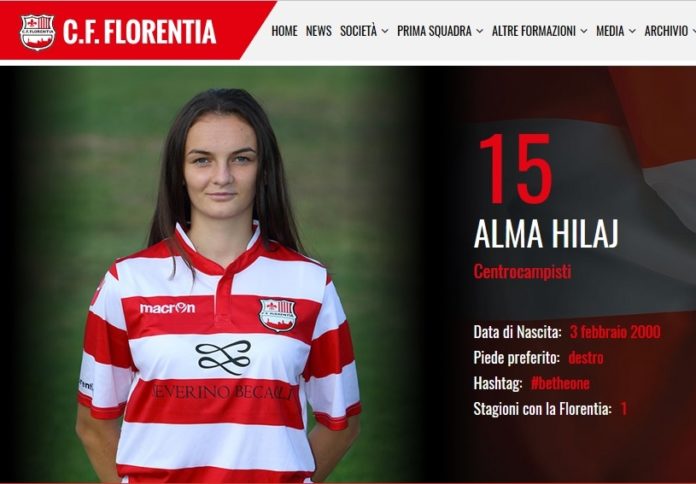Expand the Società dropdown chevron
The image size is (696, 484).
385,32
